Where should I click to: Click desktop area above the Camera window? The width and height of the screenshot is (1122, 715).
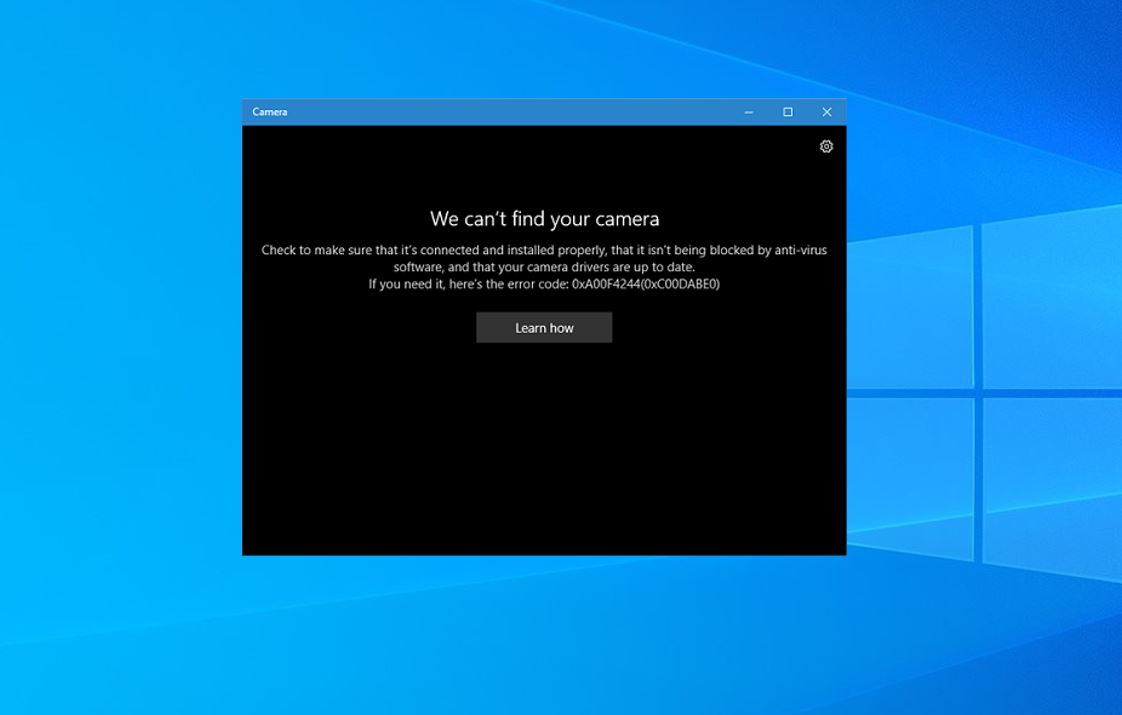point(544,49)
